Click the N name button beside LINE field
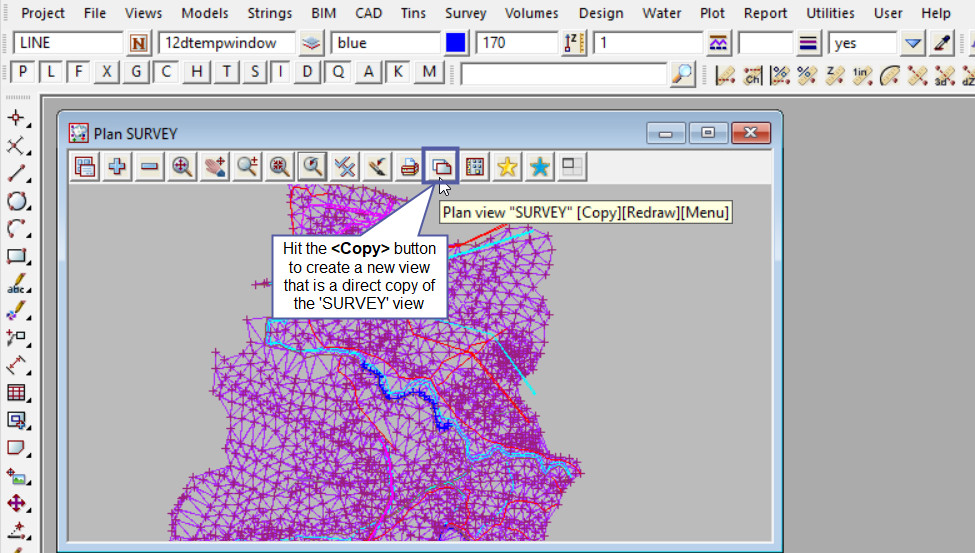Image resolution: width=975 pixels, height=553 pixels. coord(139,43)
